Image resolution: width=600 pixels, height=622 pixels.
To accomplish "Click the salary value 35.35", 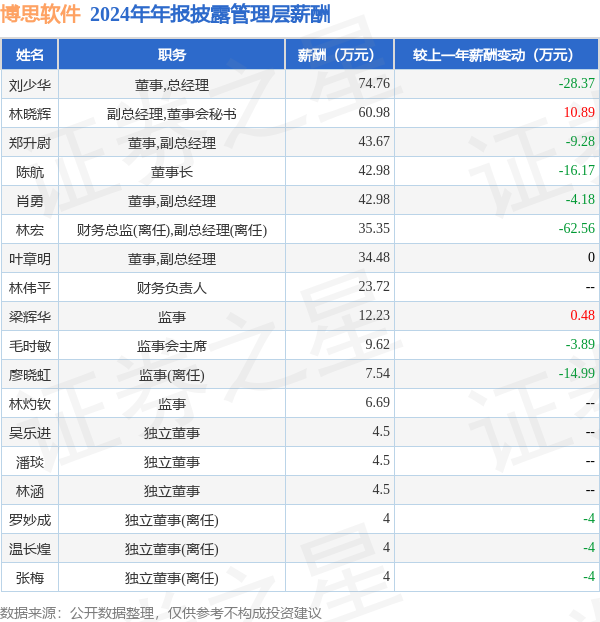I will pos(374,228).
